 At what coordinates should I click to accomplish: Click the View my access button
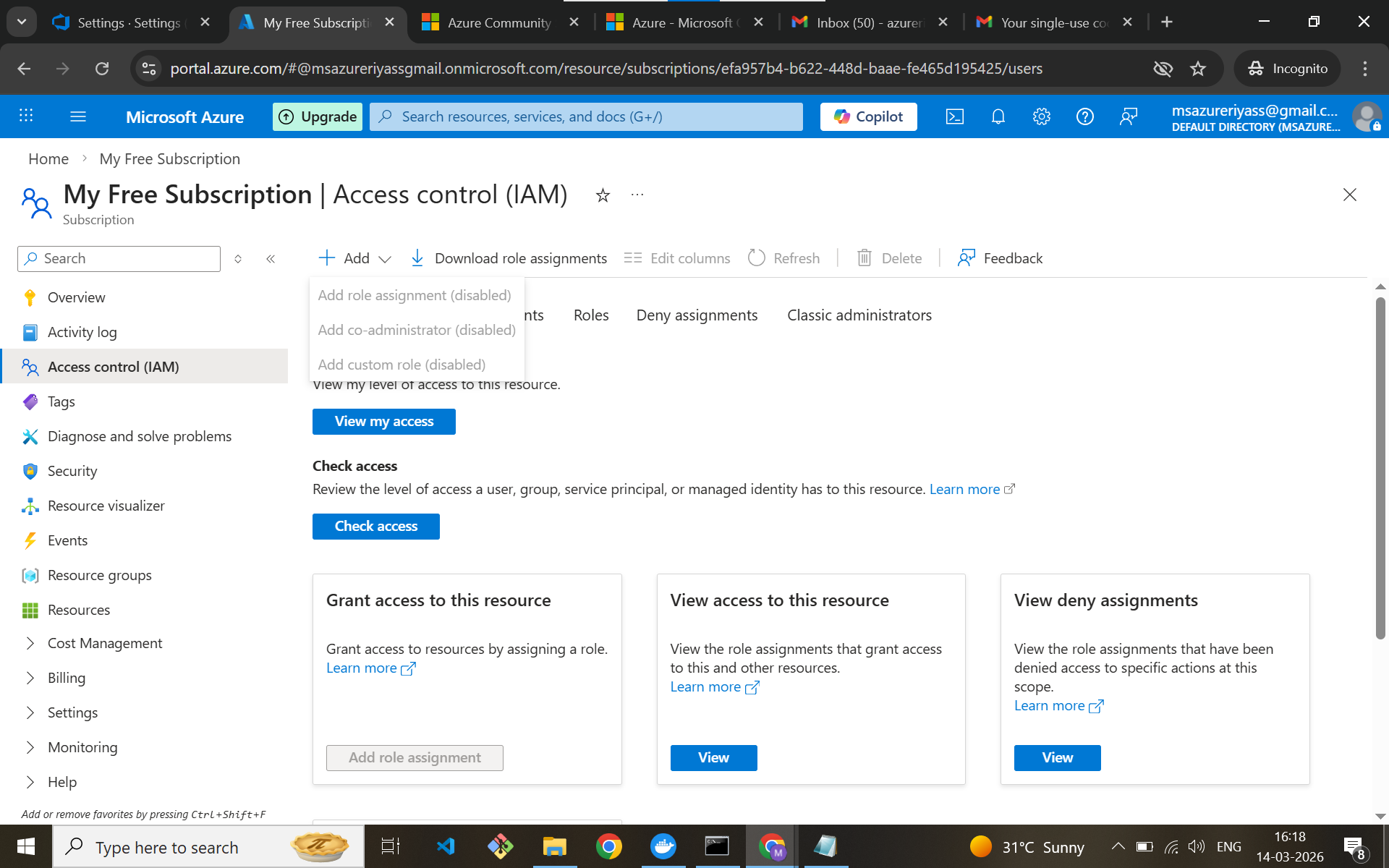pyautogui.click(x=384, y=422)
